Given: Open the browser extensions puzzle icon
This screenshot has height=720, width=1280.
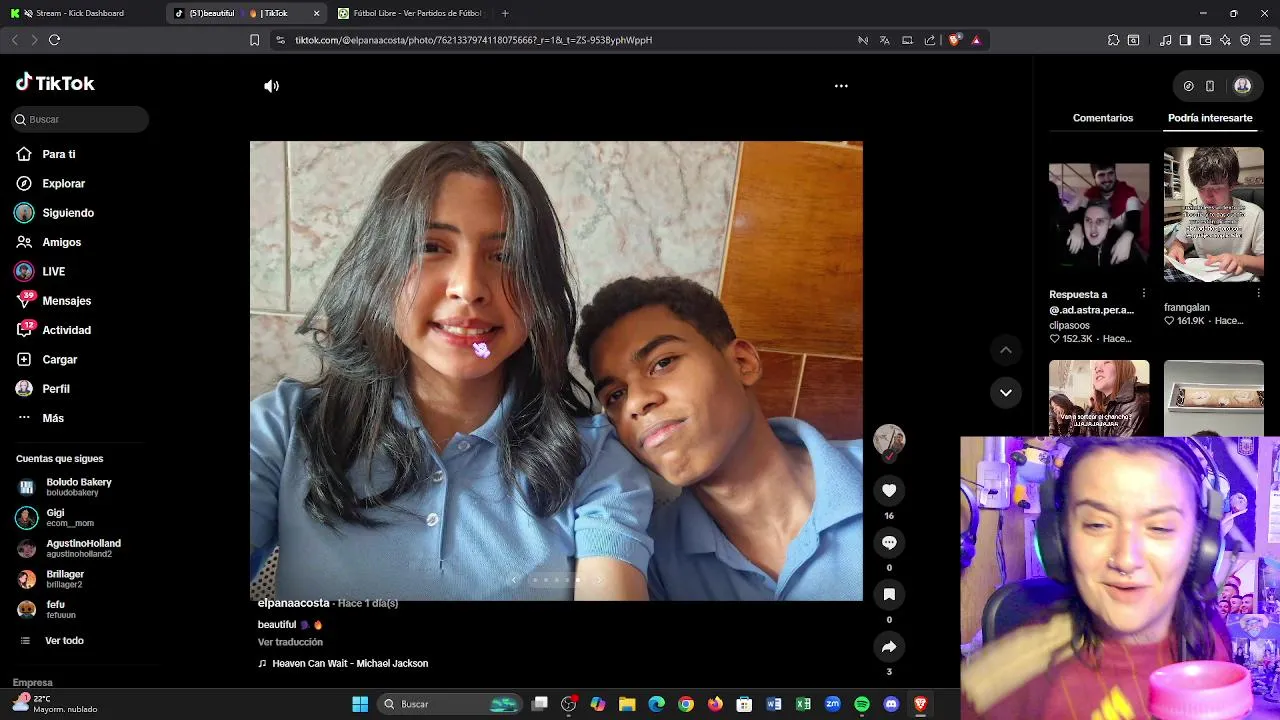Looking at the screenshot, I should coord(1113,40).
